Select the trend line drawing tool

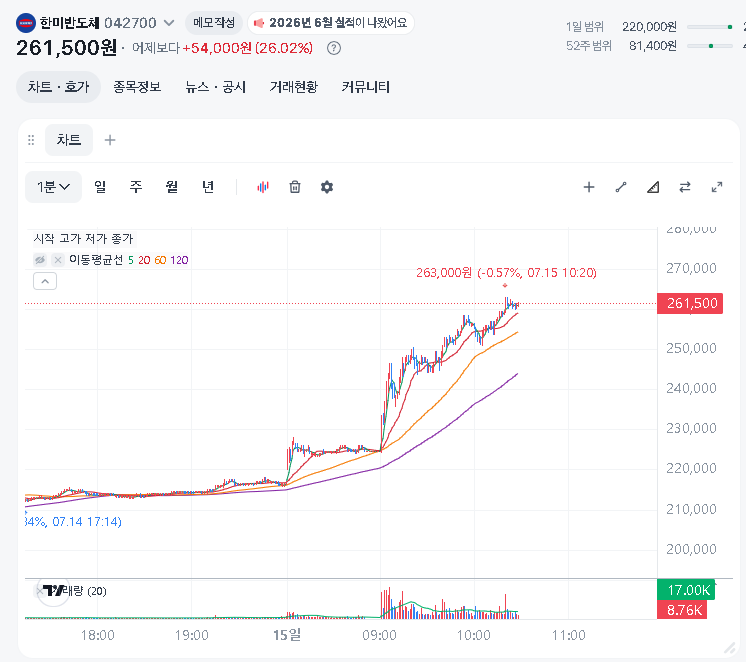[621, 187]
